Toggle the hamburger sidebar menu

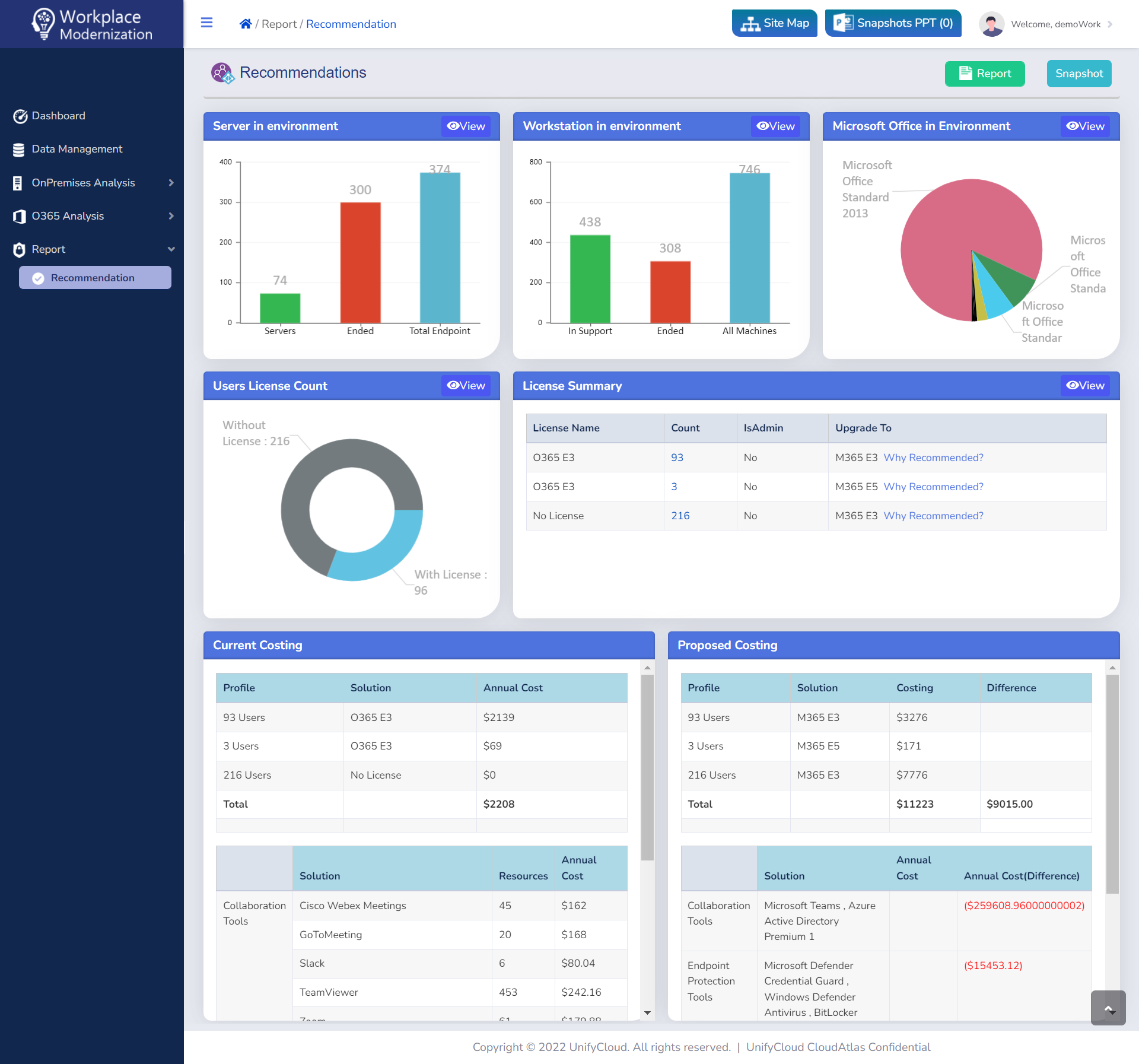206,23
